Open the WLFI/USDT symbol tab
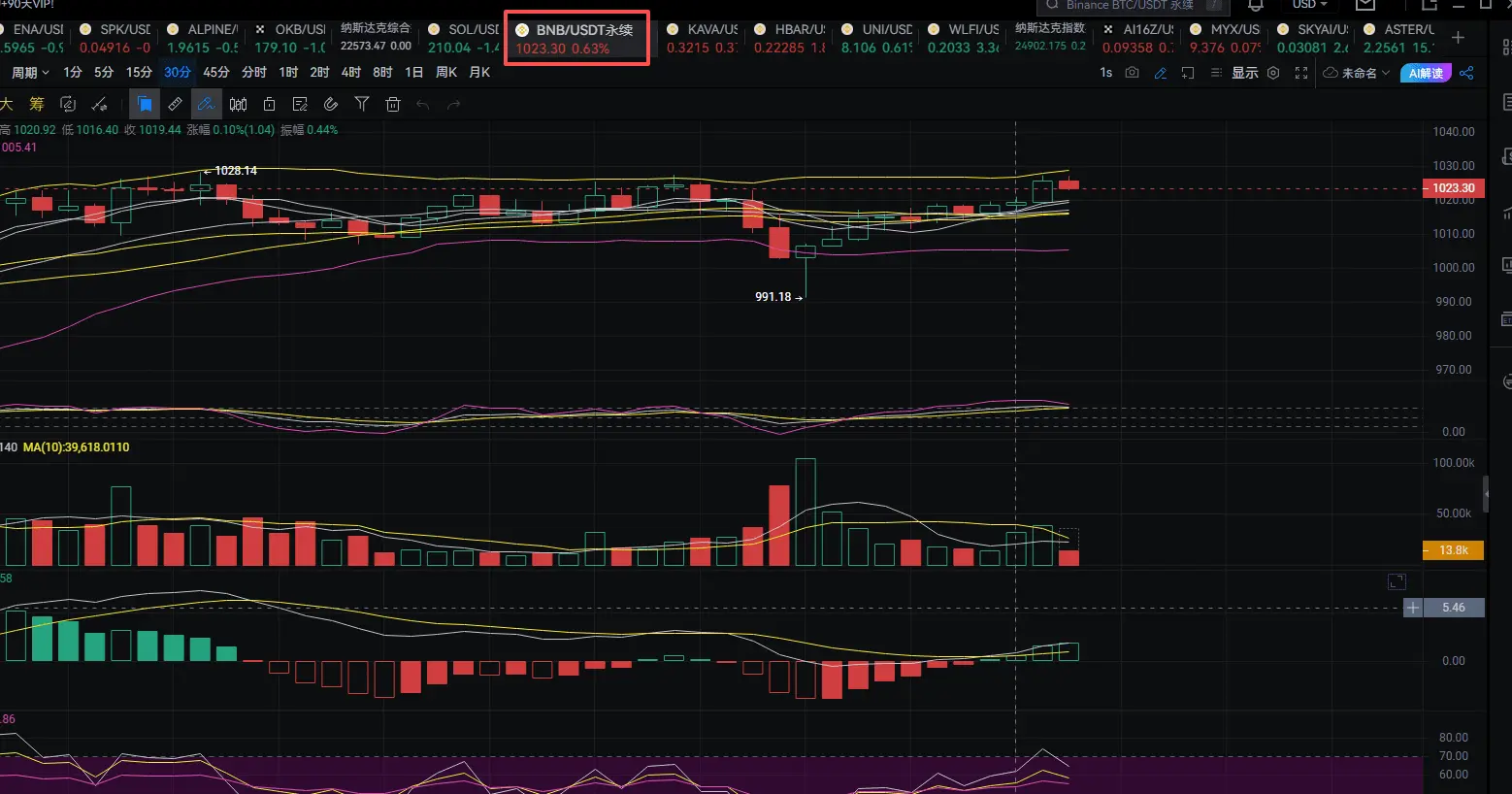Viewport: 1512px width, 794px height. 963,38
